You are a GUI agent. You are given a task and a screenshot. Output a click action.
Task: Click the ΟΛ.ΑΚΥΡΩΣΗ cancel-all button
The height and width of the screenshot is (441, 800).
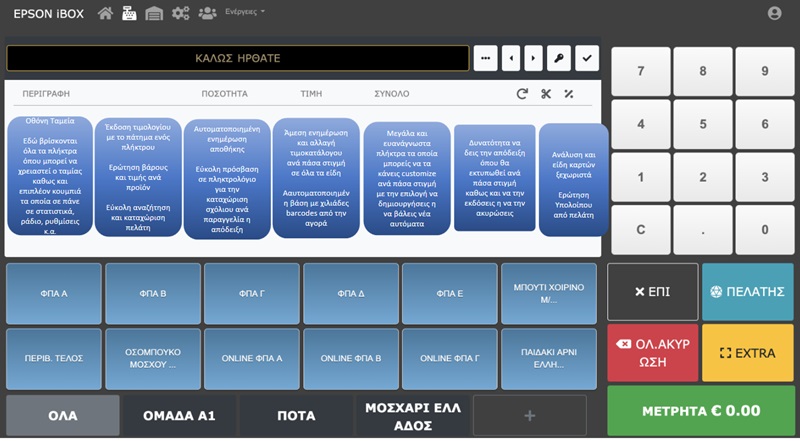click(x=652, y=352)
